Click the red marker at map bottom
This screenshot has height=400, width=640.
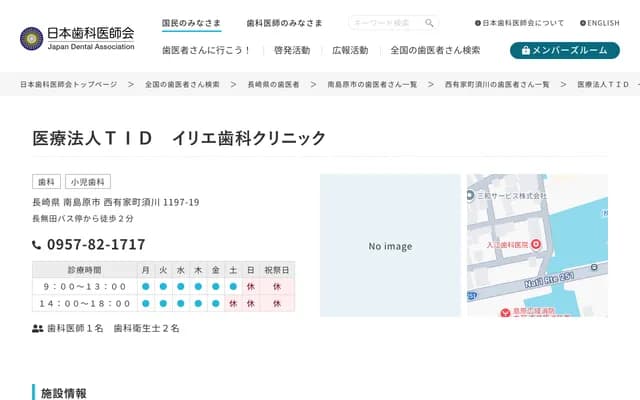503,311
